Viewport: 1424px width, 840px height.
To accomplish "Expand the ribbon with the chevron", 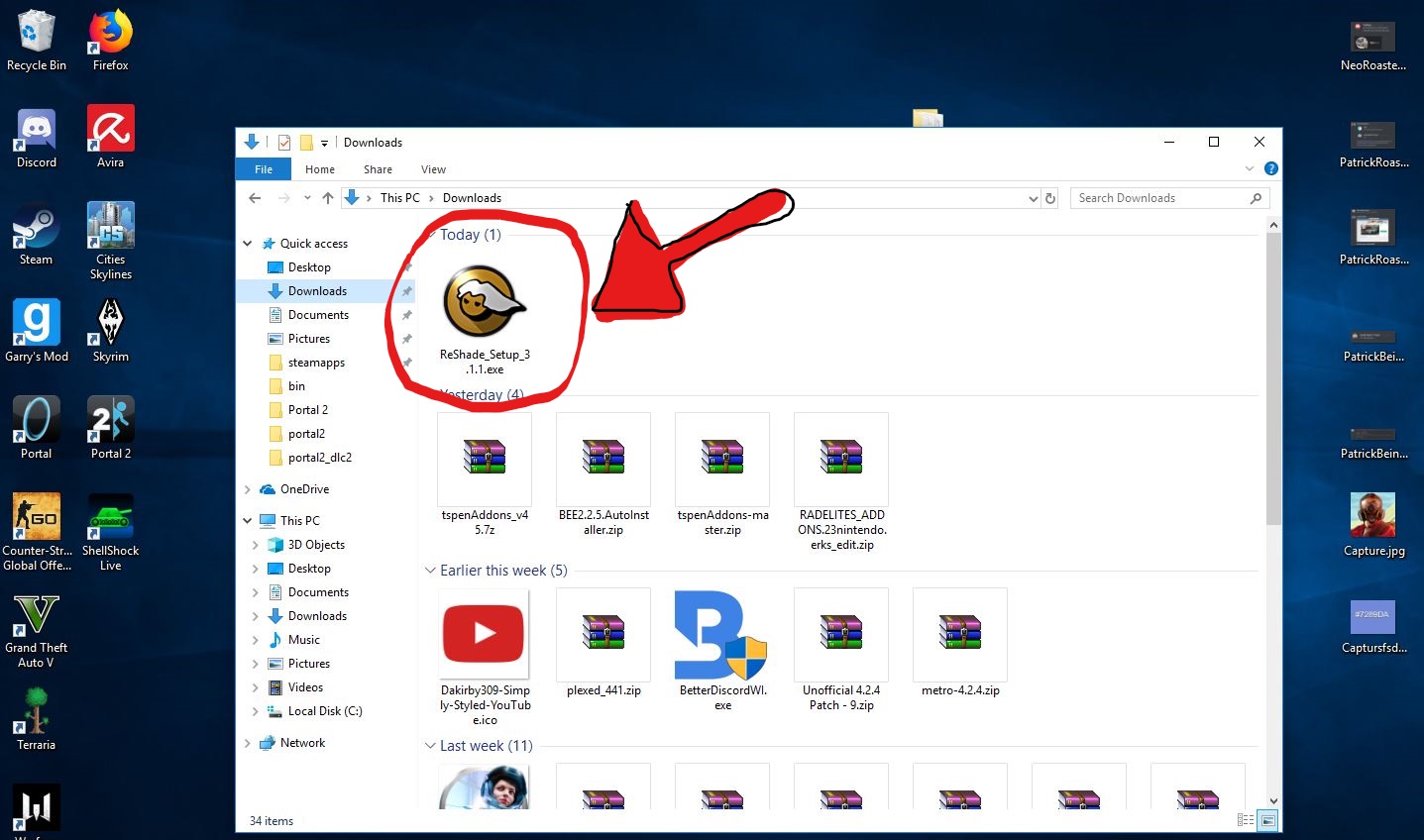I will (x=1250, y=169).
